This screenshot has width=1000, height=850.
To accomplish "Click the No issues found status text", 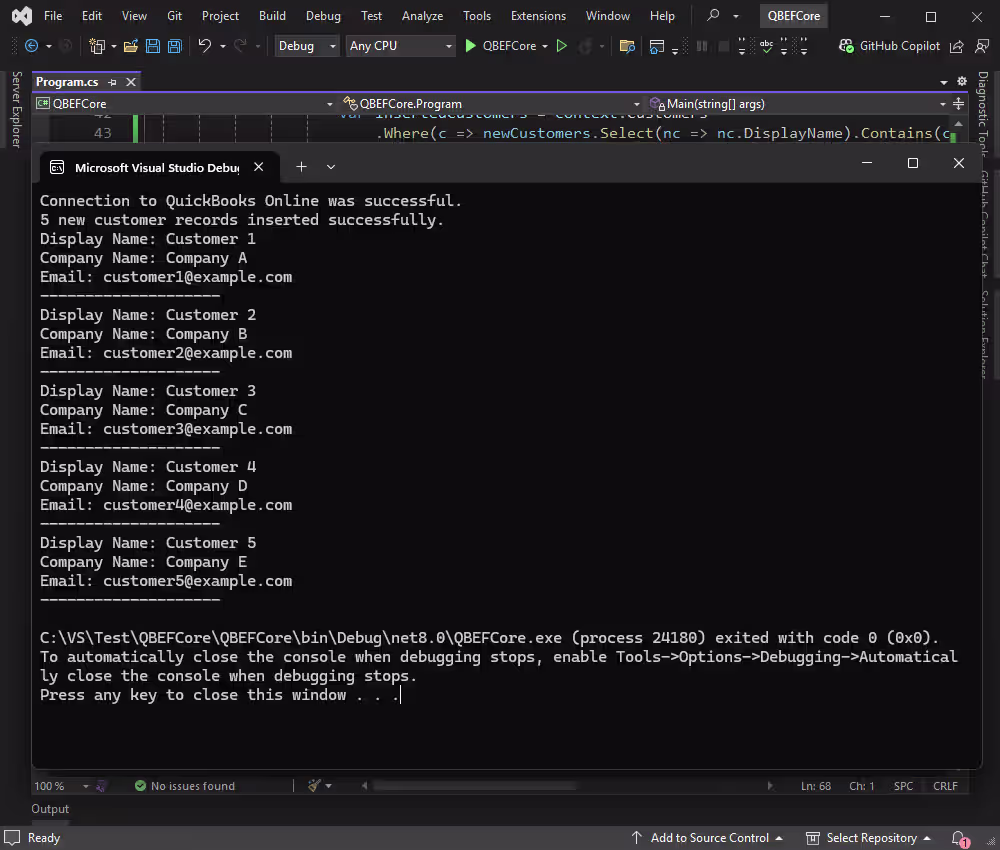I will 193,786.
